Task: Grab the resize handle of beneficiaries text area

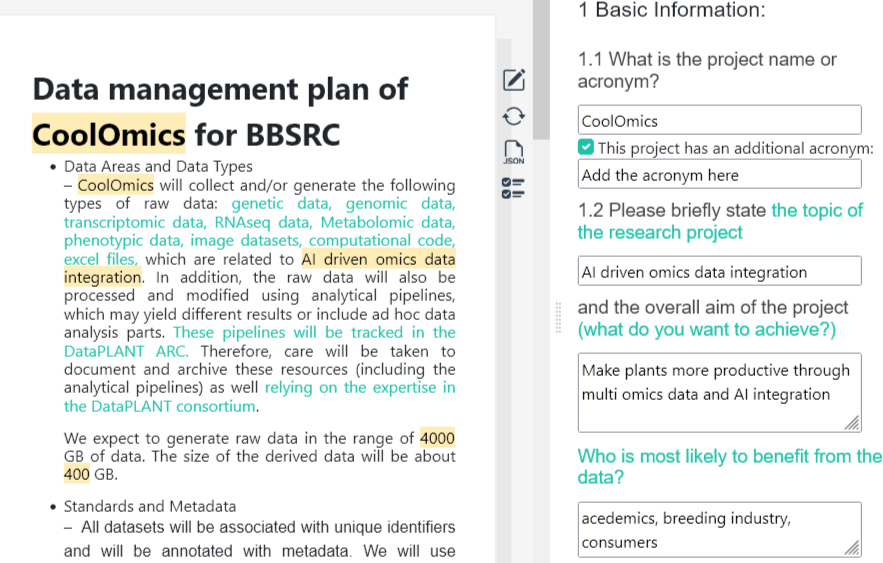Action: pos(852,548)
